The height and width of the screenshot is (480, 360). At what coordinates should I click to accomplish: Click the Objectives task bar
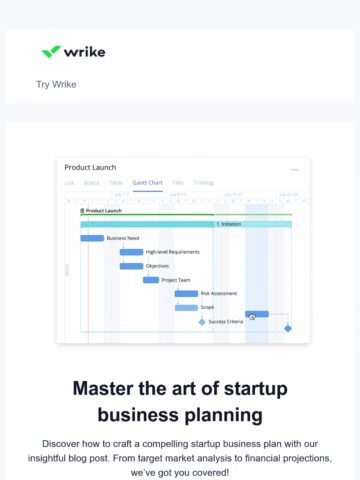coord(131,266)
